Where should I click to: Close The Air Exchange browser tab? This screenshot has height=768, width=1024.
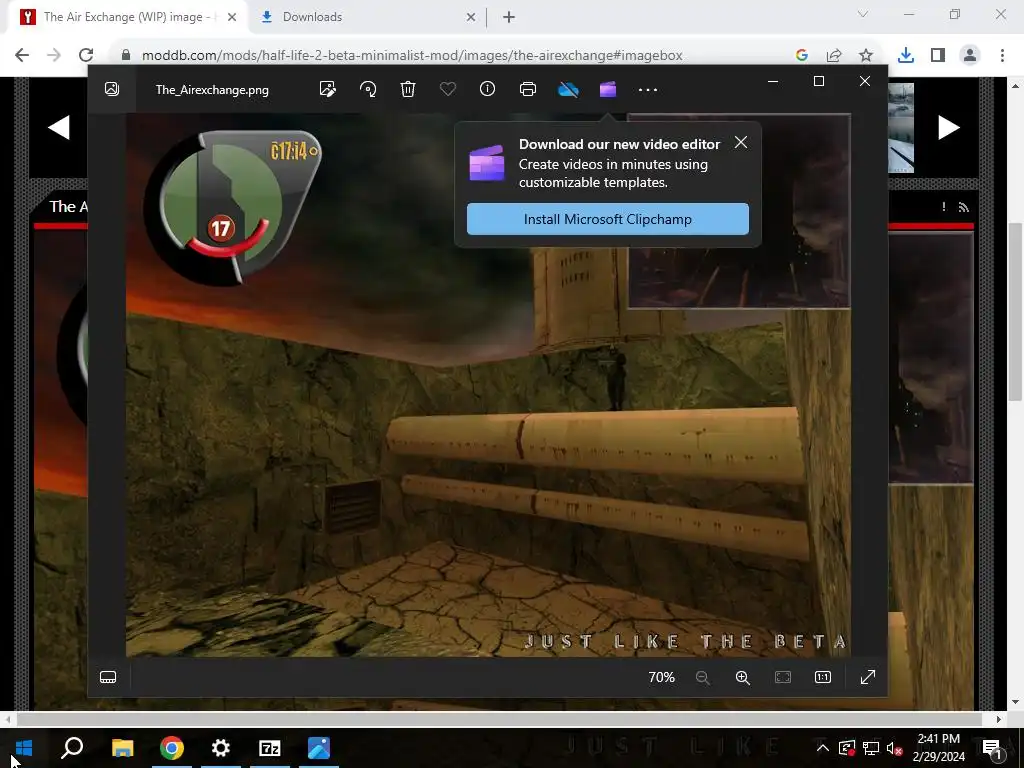pos(232,18)
